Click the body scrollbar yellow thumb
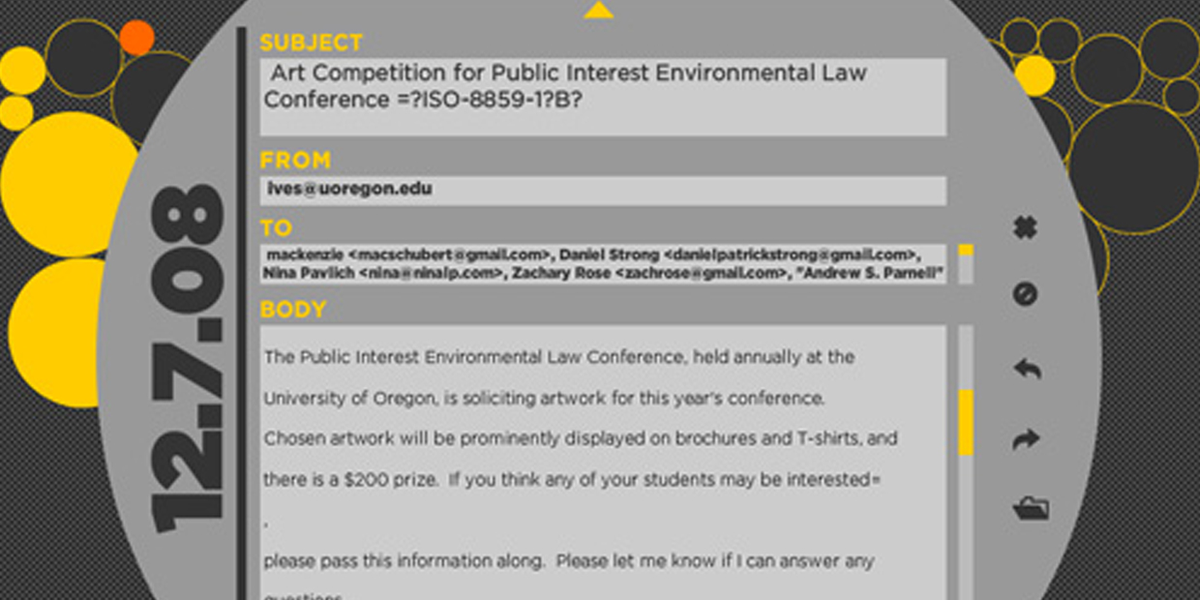 coord(965,423)
